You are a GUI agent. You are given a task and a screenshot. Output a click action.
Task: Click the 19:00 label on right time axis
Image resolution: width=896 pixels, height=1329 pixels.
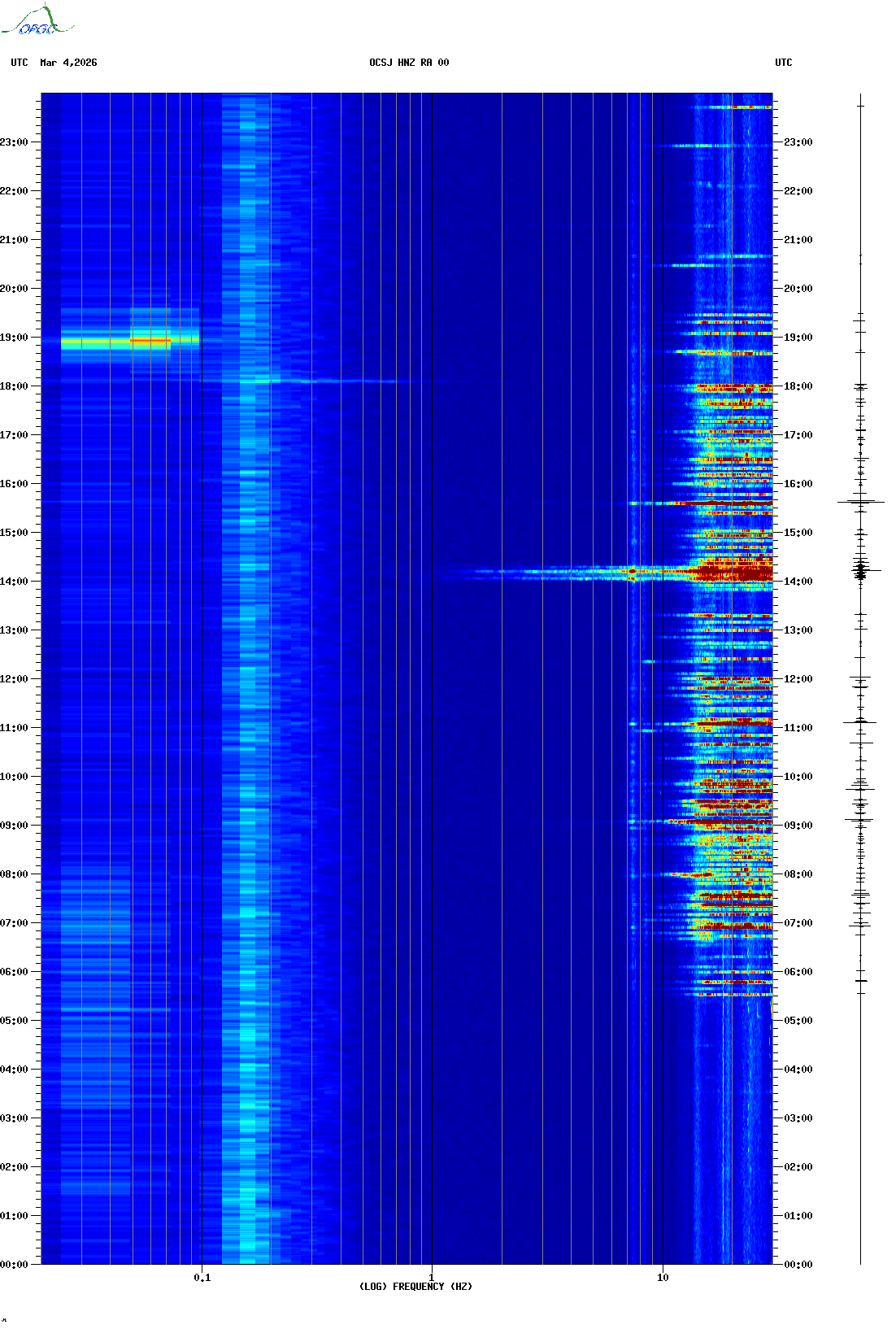pyautogui.click(x=798, y=338)
